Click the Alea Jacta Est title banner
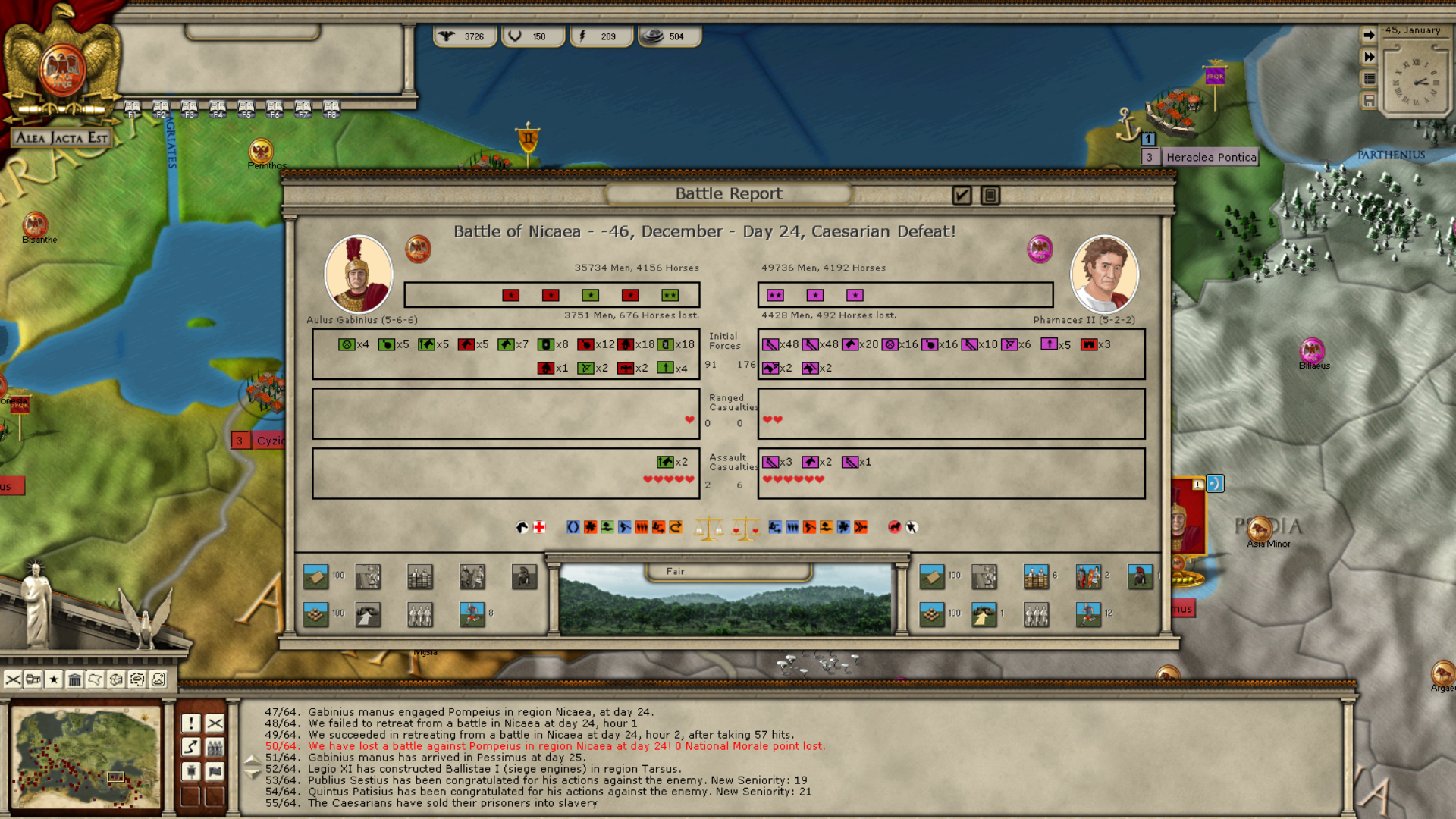The height and width of the screenshot is (819, 1456). coord(62,137)
